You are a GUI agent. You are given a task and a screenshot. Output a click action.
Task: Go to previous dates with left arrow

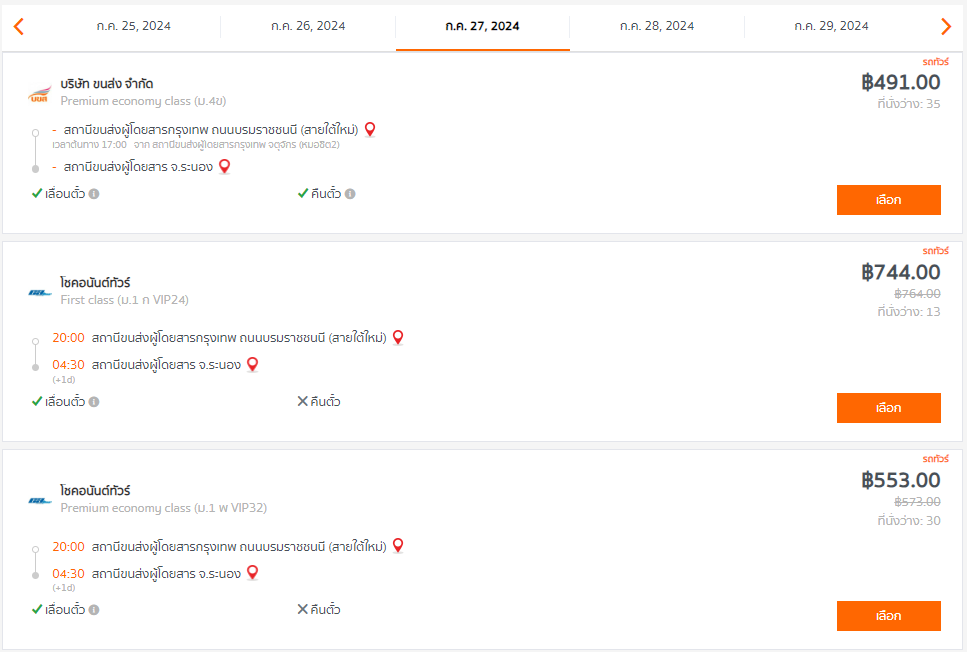click(19, 27)
